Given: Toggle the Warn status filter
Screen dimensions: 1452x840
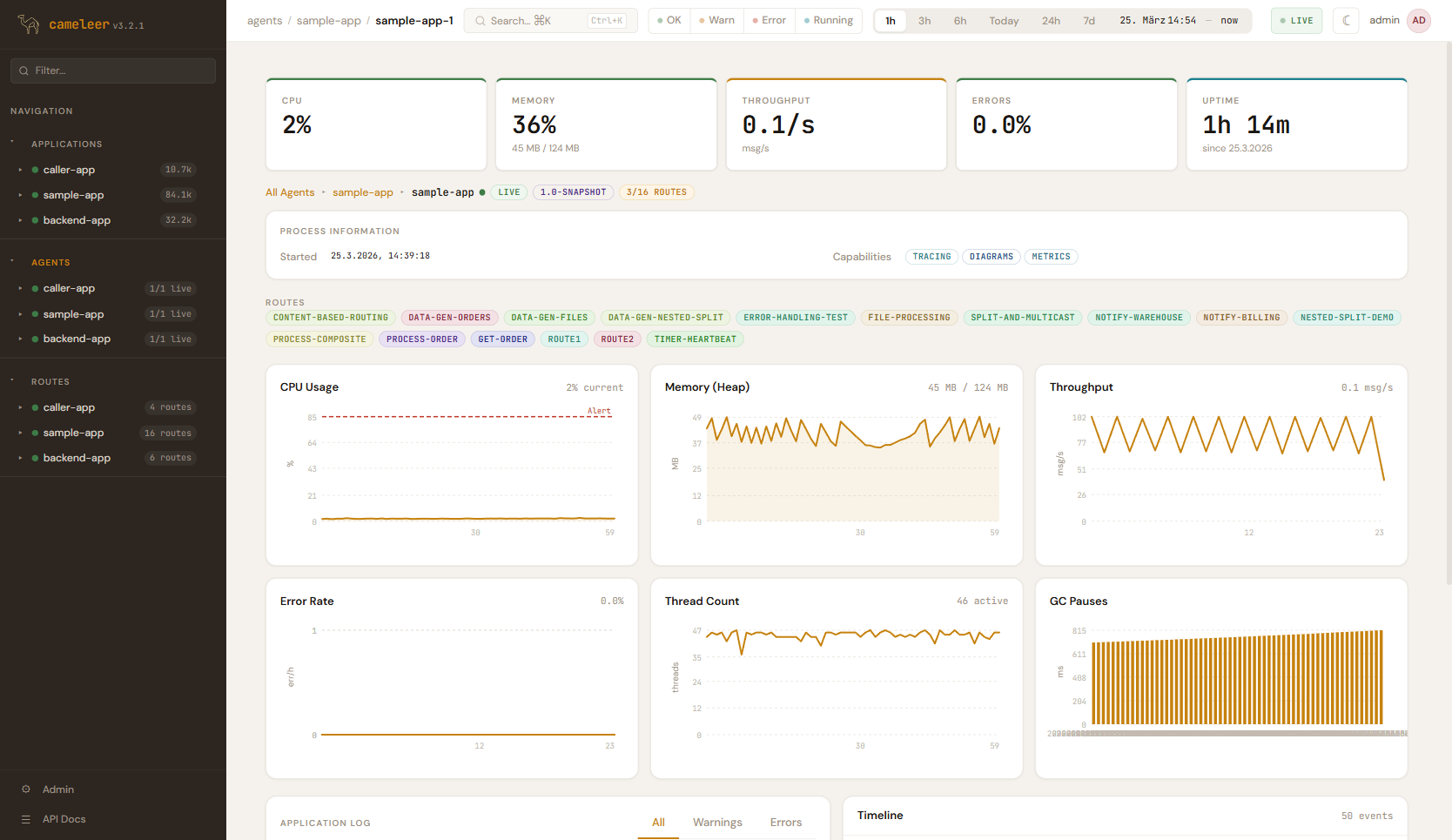Looking at the screenshot, I should tap(716, 21).
